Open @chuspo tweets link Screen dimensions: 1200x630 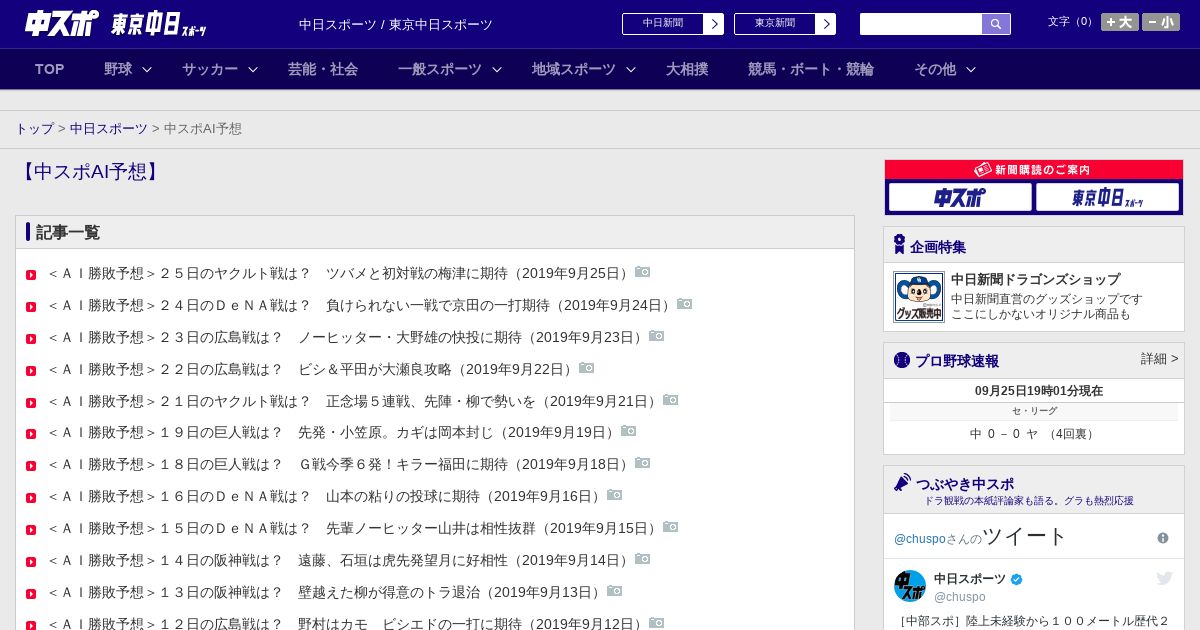[919, 539]
